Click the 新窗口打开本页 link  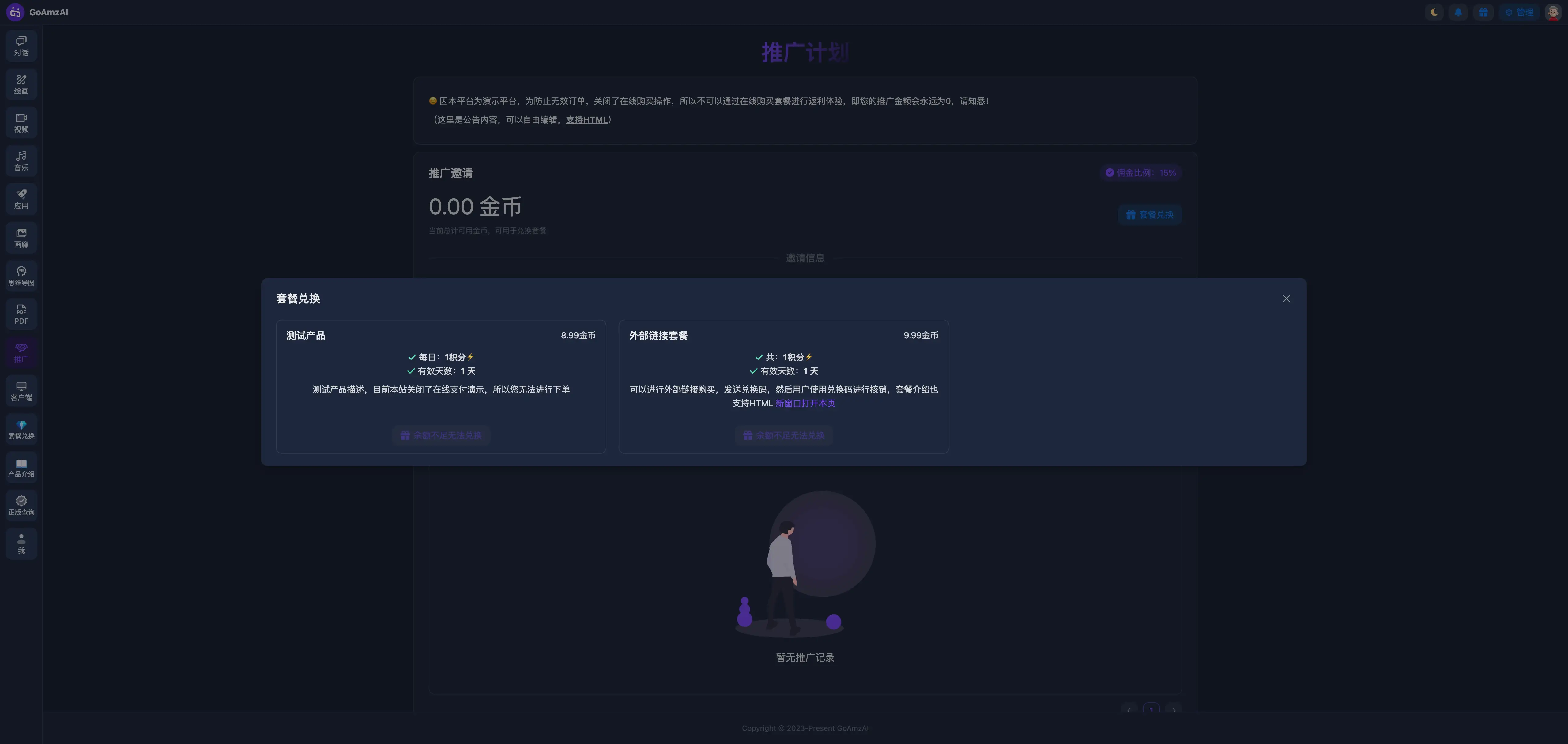[805, 403]
